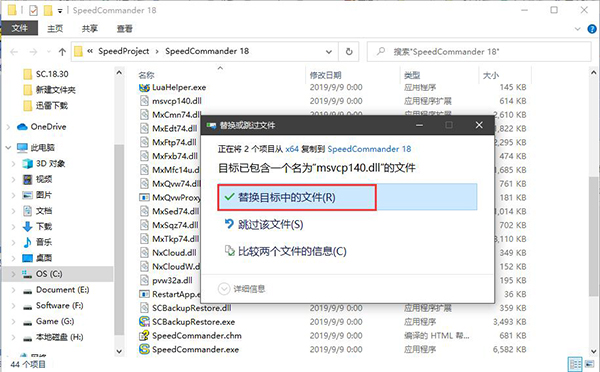Select 迅雷下载 folder in sidebar
Image resolution: width=600 pixels, height=372 pixels.
click(x=52, y=106)
